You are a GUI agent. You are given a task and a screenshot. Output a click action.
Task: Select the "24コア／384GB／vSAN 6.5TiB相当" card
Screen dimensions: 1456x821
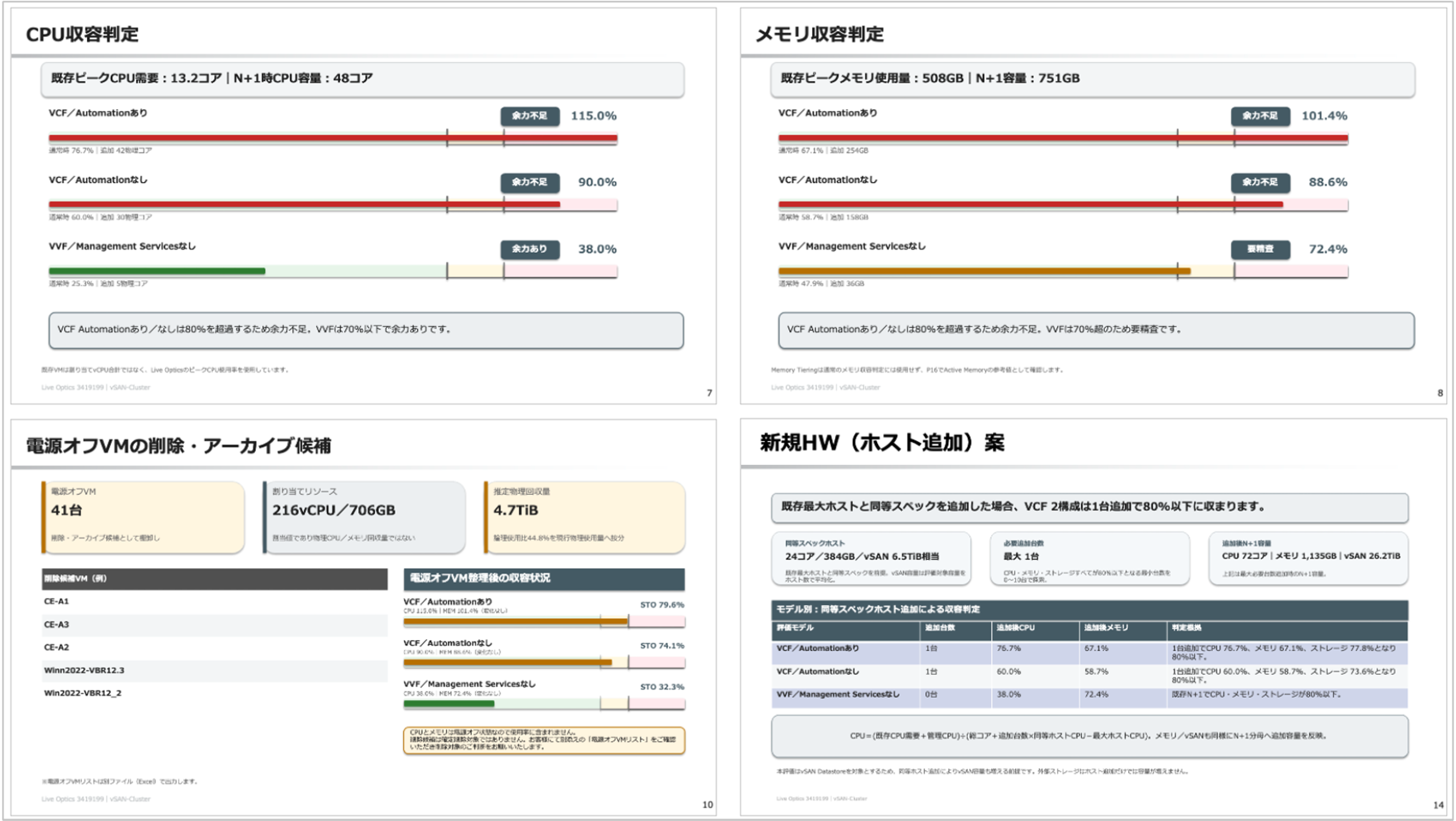click(871, 558)
